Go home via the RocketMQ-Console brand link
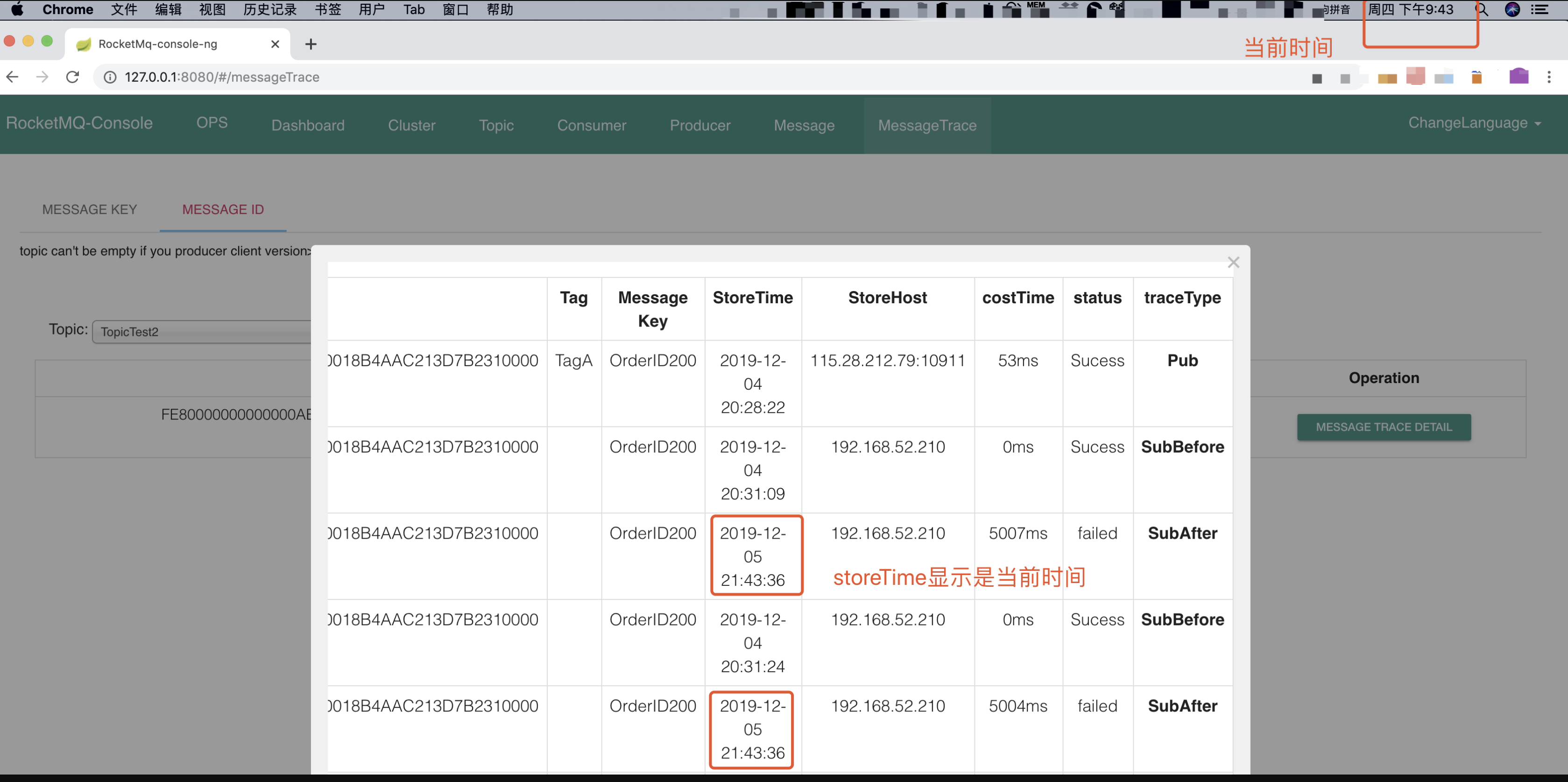Screen dimensions: 1568x782 [79, 123]
